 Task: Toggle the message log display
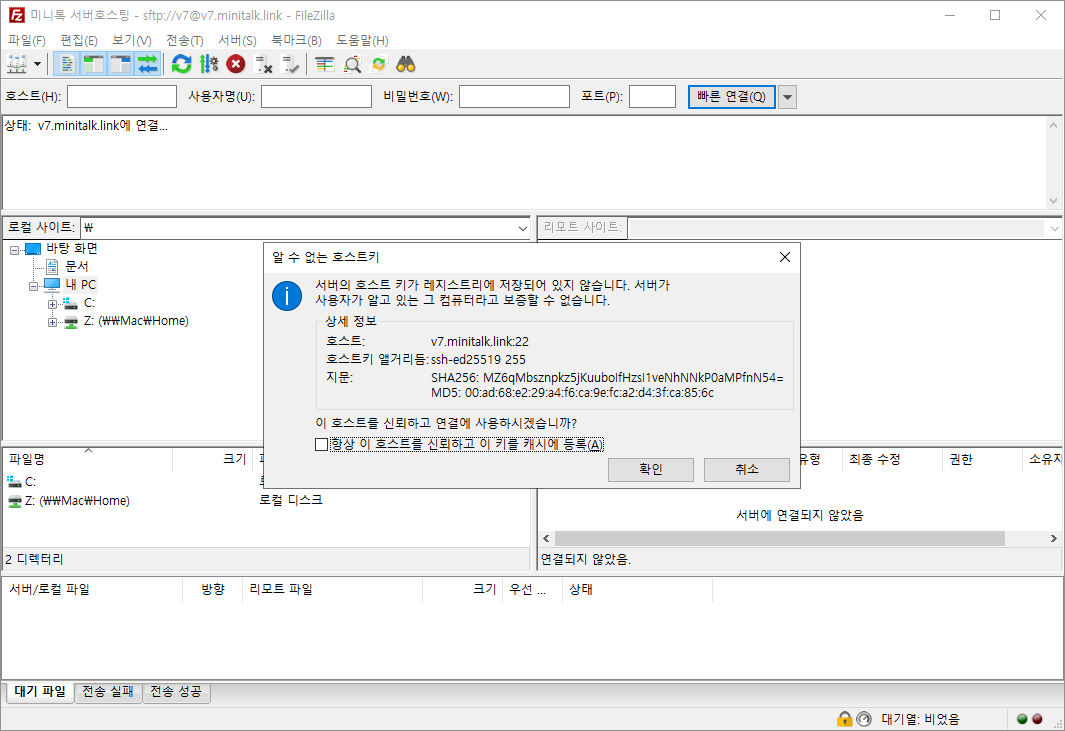click(x=67, y=64)
